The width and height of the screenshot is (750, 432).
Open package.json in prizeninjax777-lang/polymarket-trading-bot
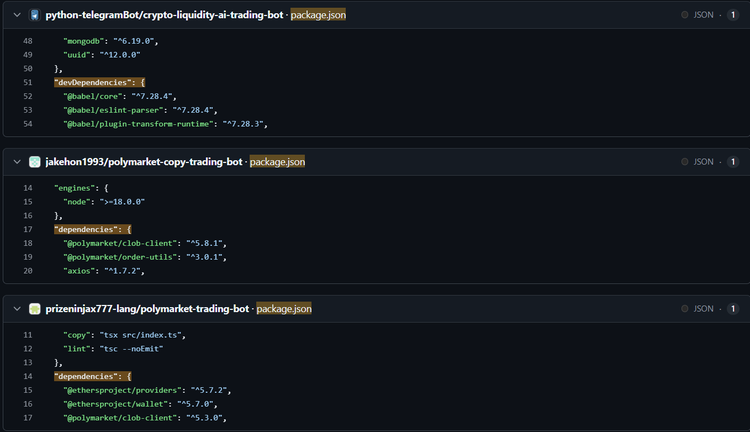point(284,309)
